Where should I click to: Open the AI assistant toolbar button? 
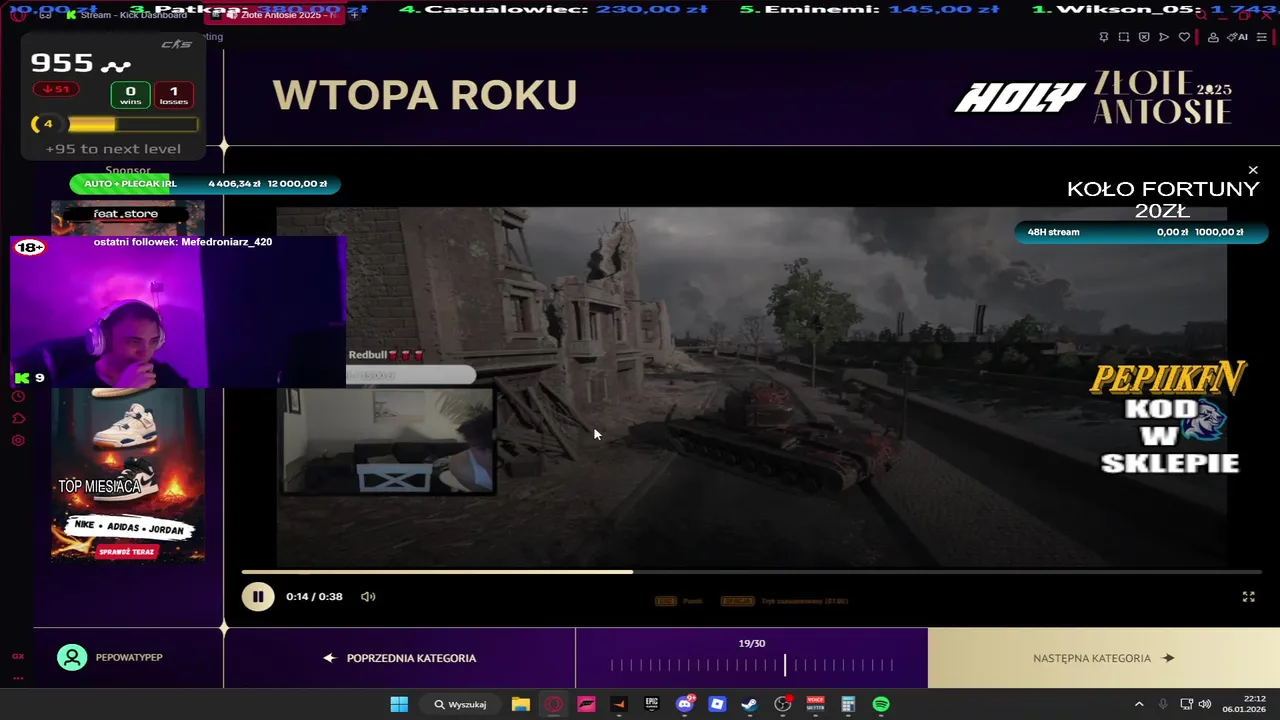(x=1238, y=37)
